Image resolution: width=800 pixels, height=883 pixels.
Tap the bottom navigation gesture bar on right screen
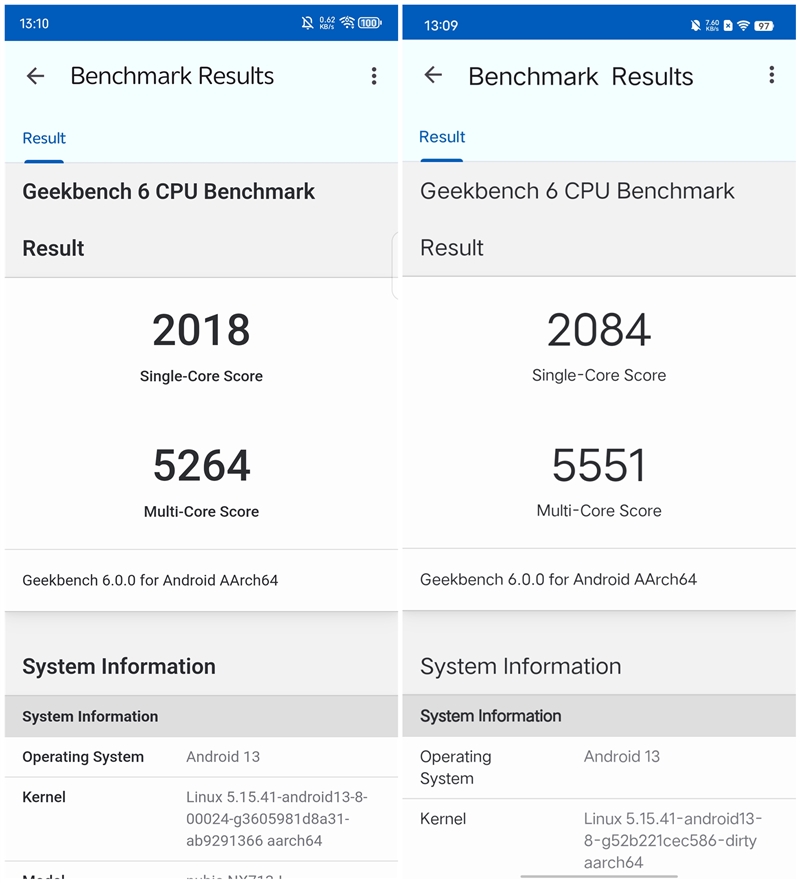598,876
